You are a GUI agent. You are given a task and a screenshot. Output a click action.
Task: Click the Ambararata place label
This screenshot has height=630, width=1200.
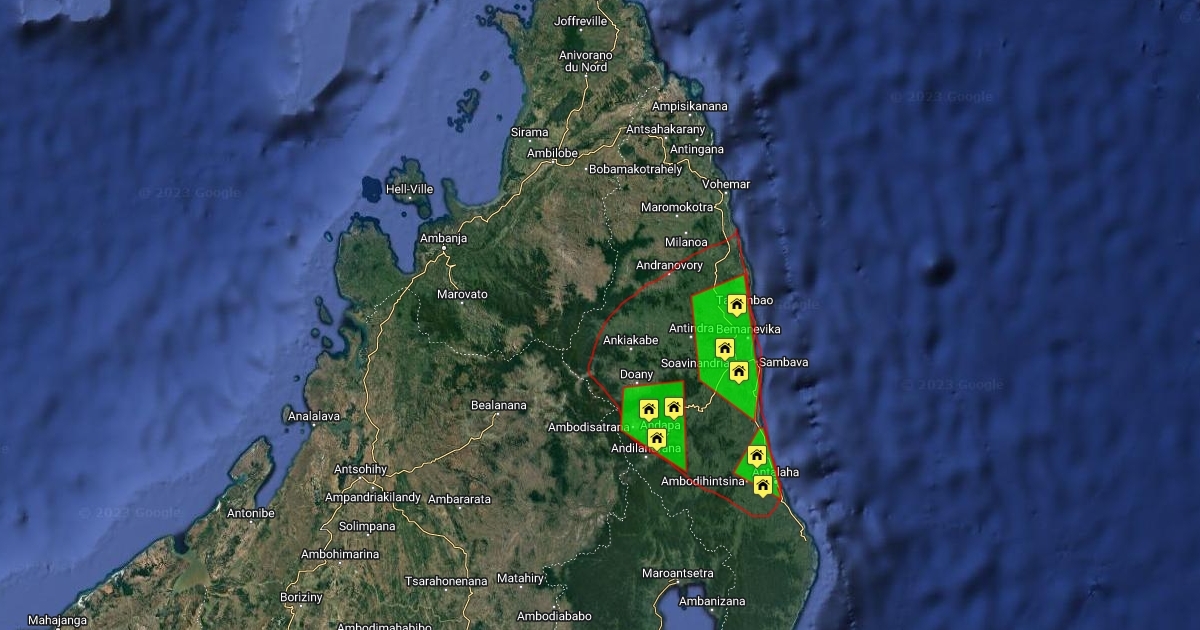459,498
